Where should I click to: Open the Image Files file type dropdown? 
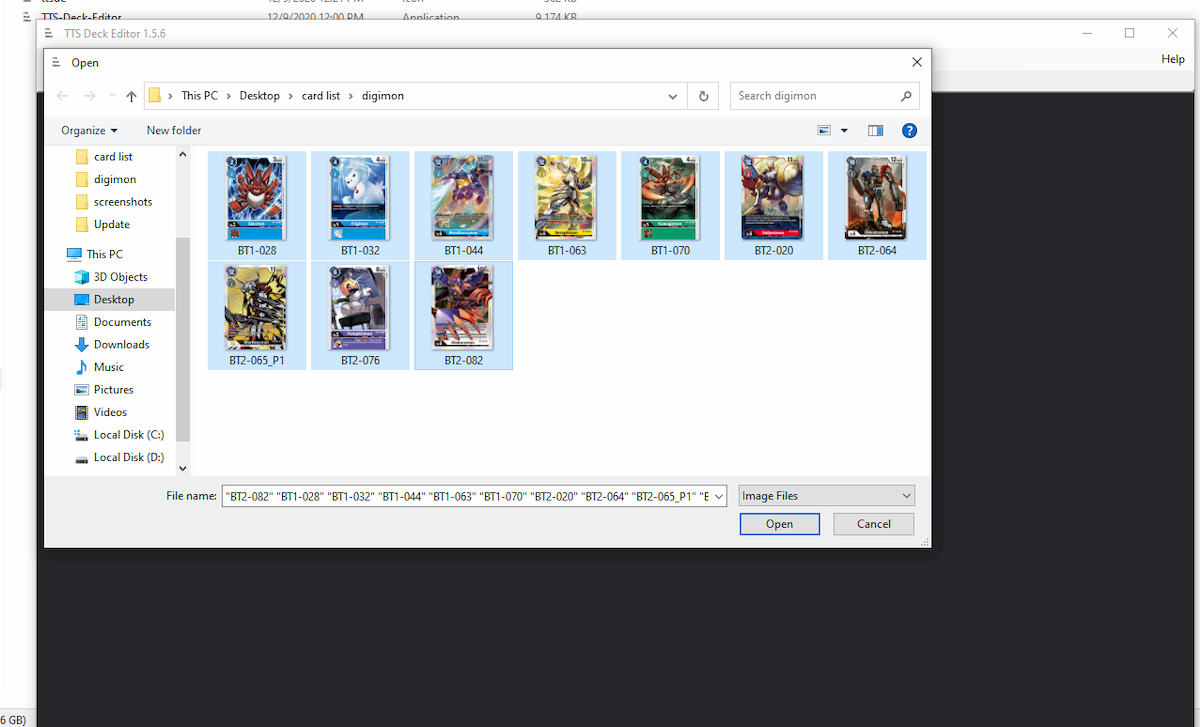tap(826, 495)
